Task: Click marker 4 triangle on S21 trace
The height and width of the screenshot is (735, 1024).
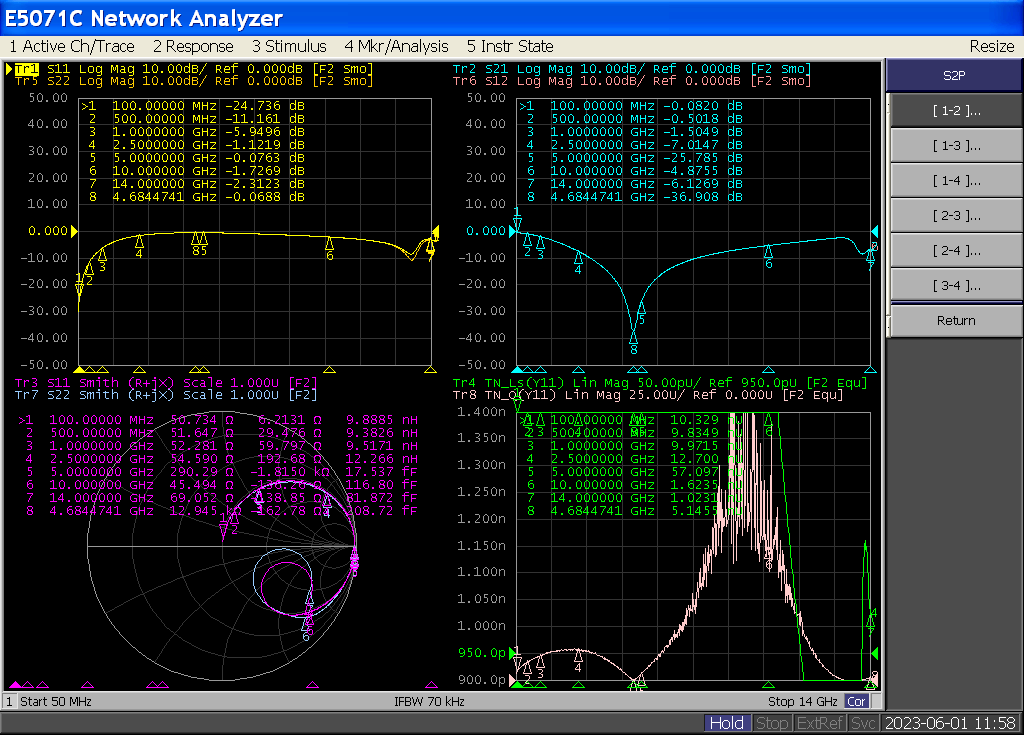Action: tap(578, 259)
